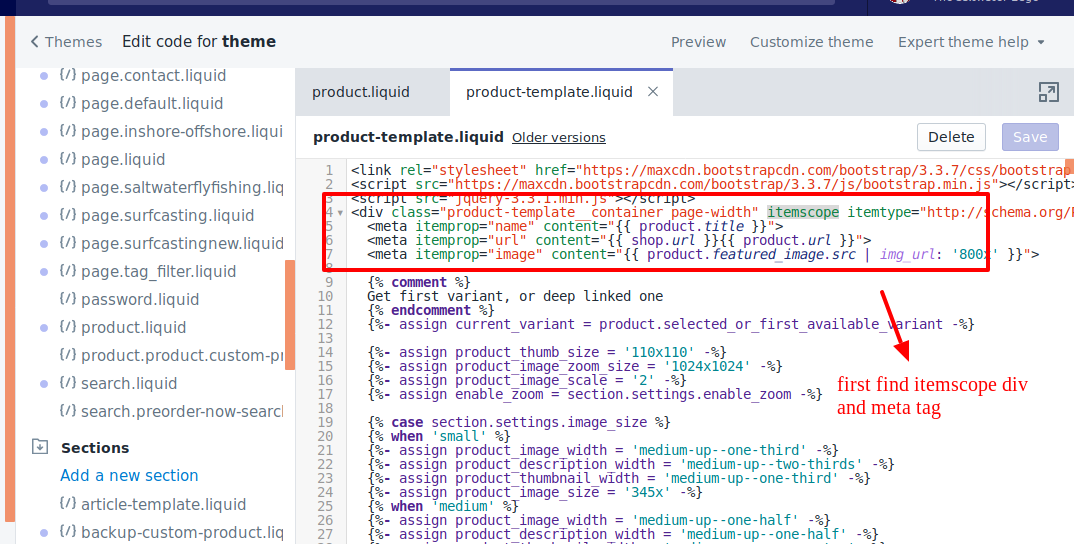Image resolution: width=1074 pixels, height=544 pixels.
Task: Open page.inshore-offshore.liquid file
Action: click(x=182, y=132)
